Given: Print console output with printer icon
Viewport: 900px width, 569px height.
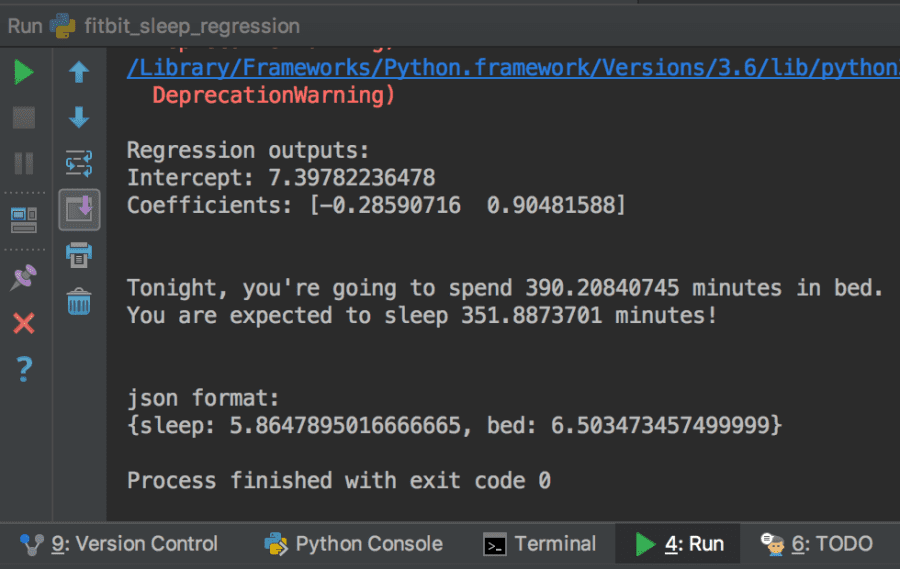Looking at the screenshot, I should coord(79,255).
